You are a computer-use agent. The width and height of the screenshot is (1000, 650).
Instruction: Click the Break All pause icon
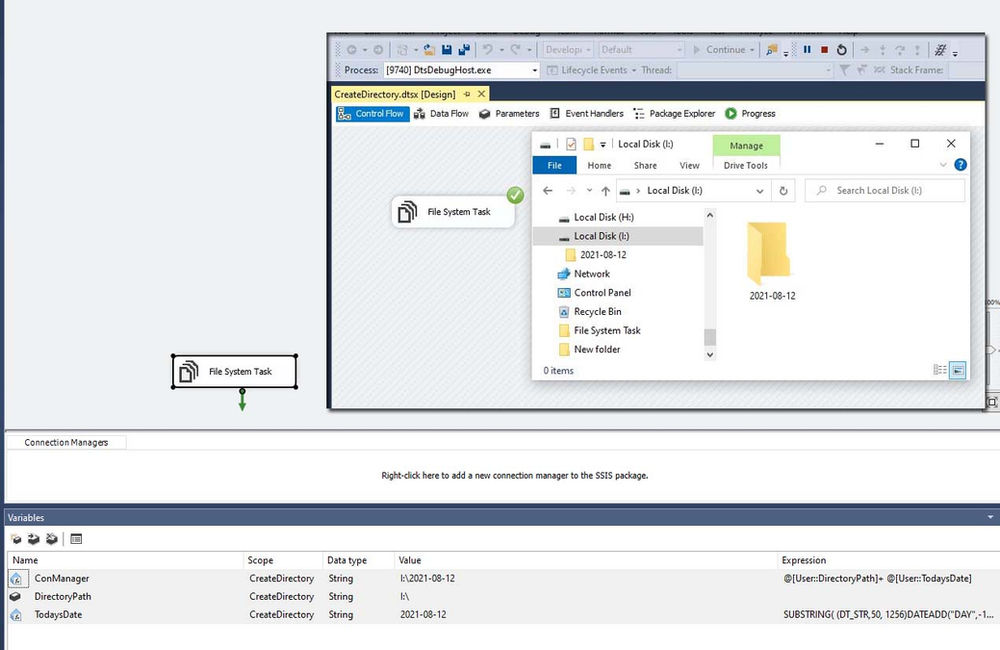(807, 49)
